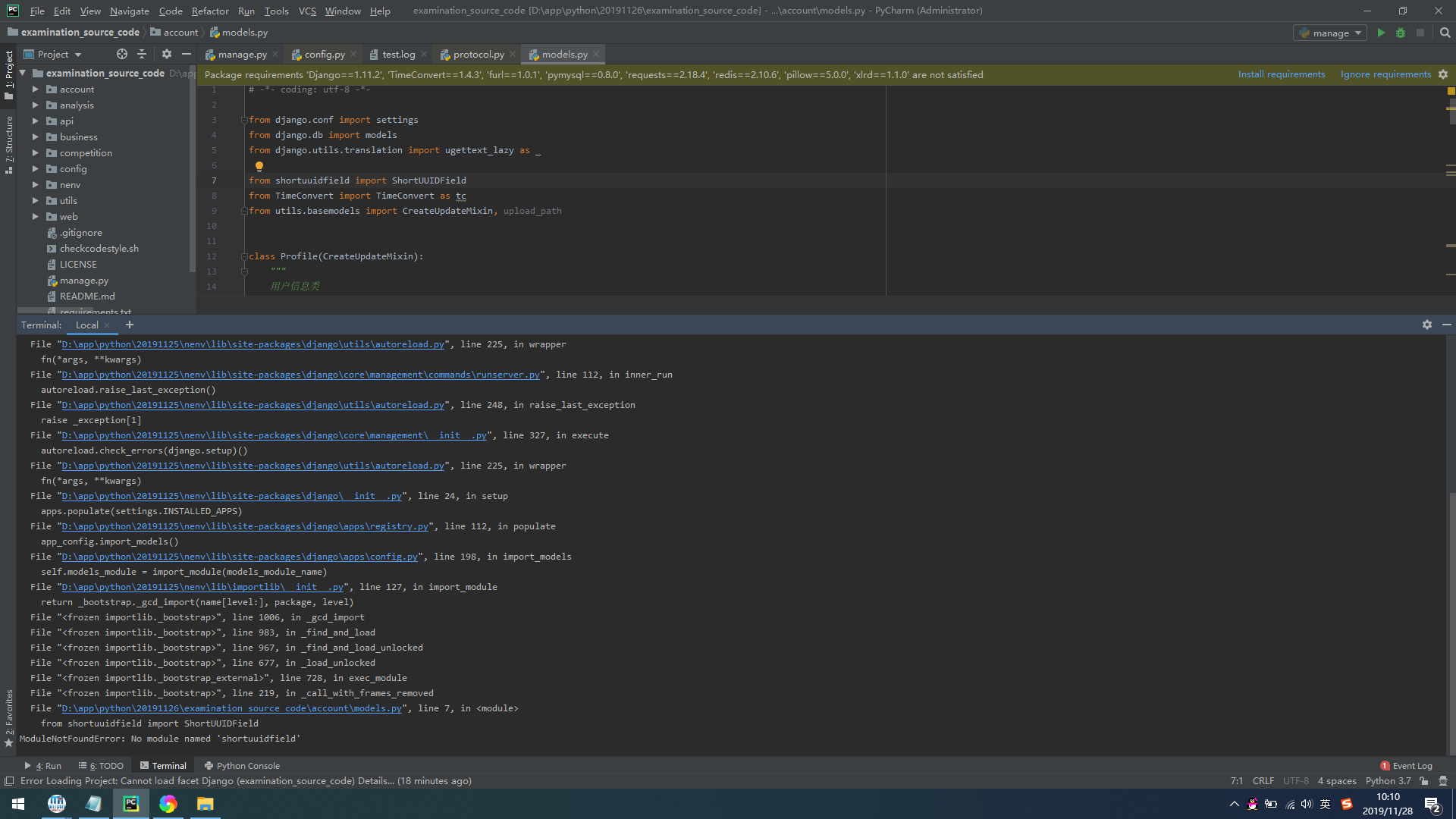Image resolution: width=1456 pixels, height=819 pixels.
Task: Expand the nenv folder
Action: pyautogui.click(x=35, y=185)
